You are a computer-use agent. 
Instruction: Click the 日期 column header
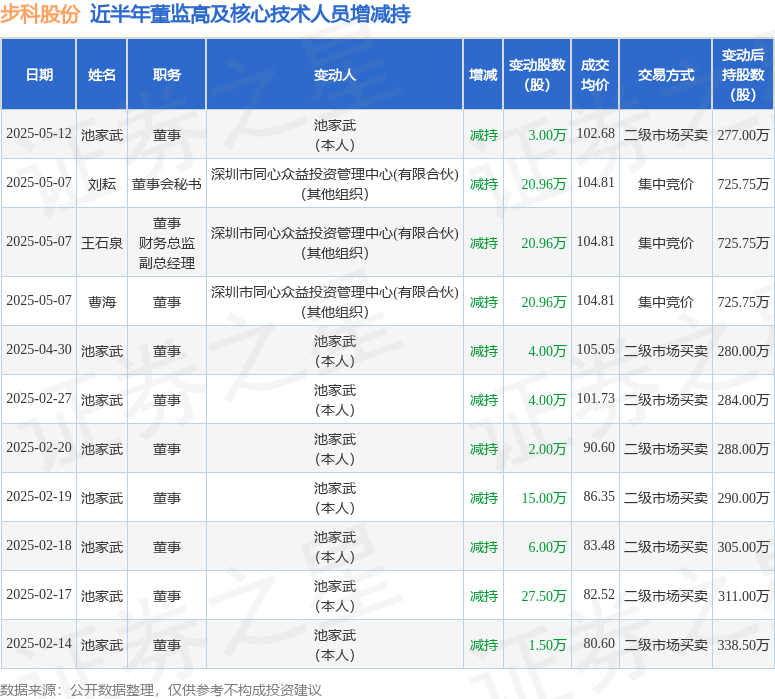coord(39,75)
